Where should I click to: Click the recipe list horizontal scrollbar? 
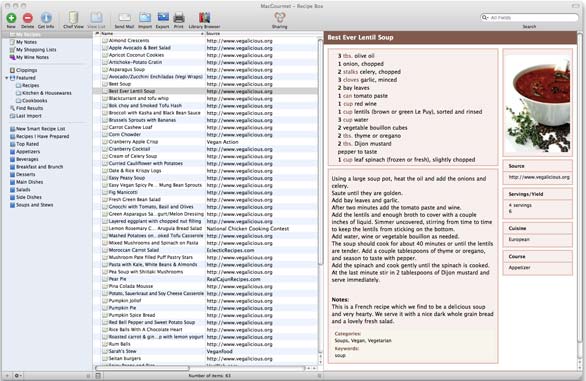(x=143, y=368)
